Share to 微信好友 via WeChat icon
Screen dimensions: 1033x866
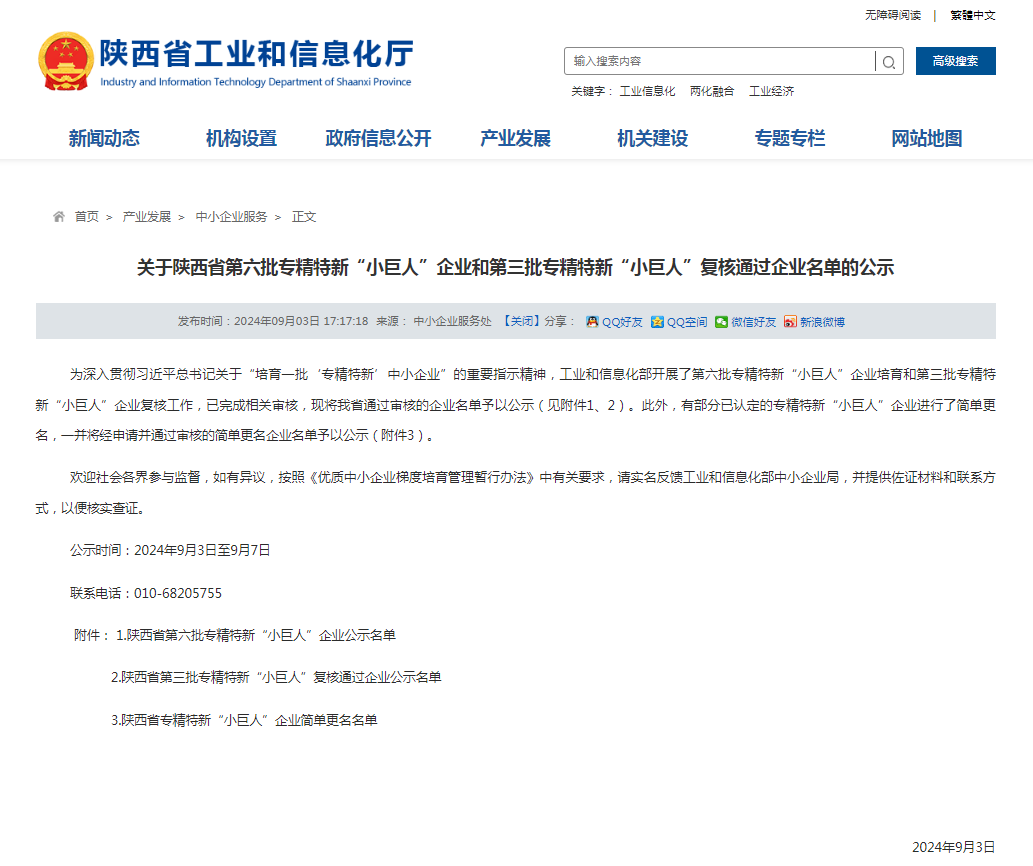point(721,322)
